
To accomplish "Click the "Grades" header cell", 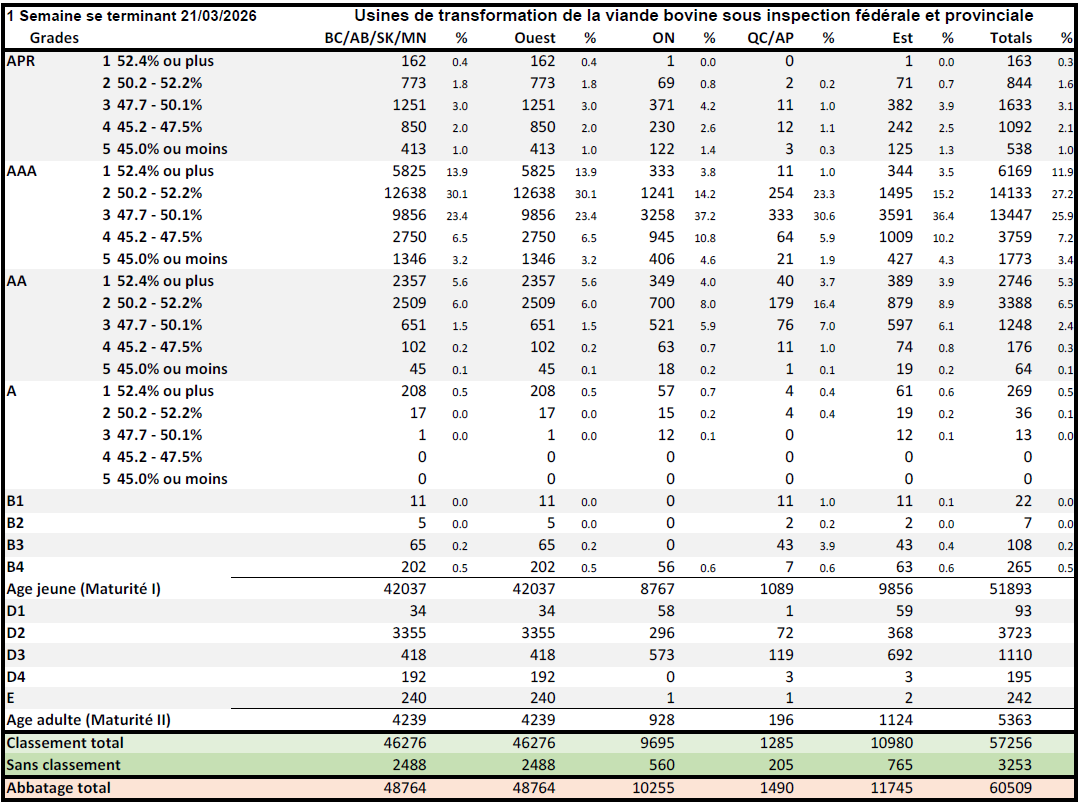I will click(x=55, y=38).
